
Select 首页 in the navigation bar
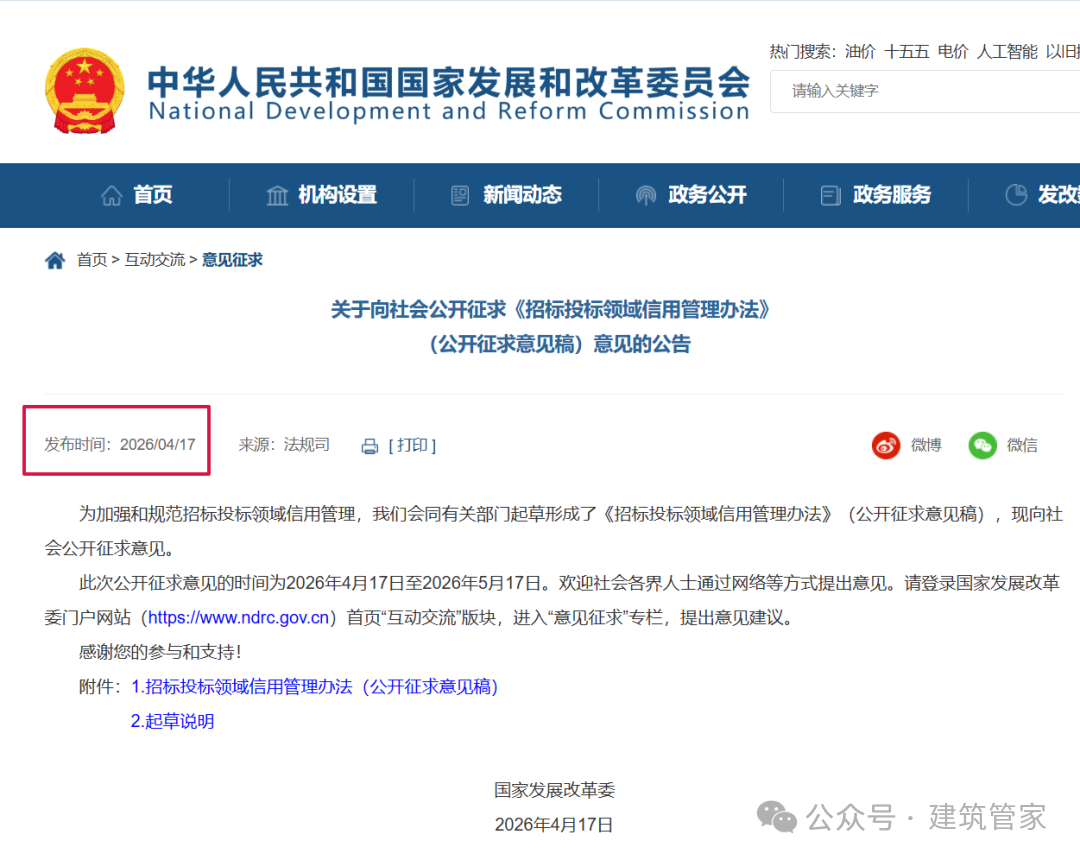(x=155, y=195)
